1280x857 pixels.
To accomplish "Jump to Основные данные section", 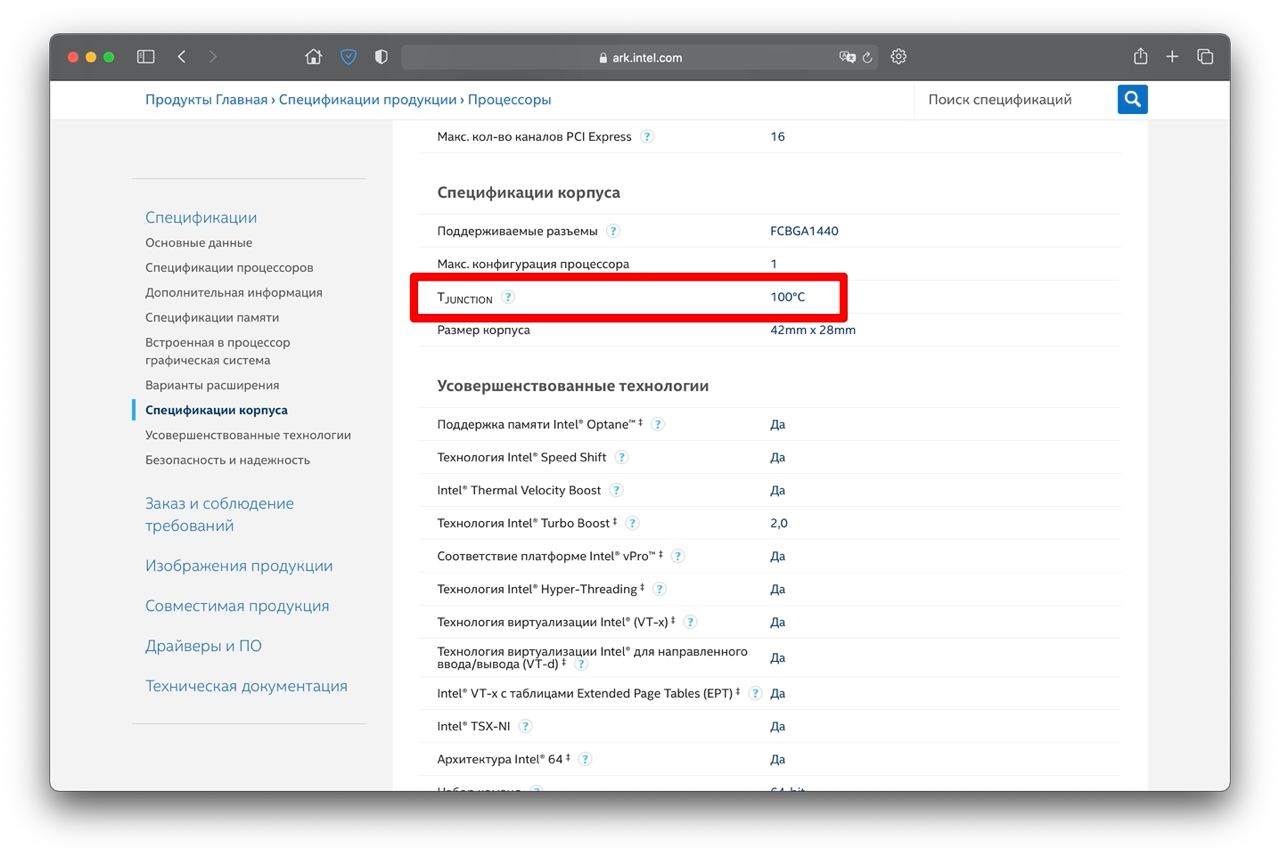I will coord(198,243).
